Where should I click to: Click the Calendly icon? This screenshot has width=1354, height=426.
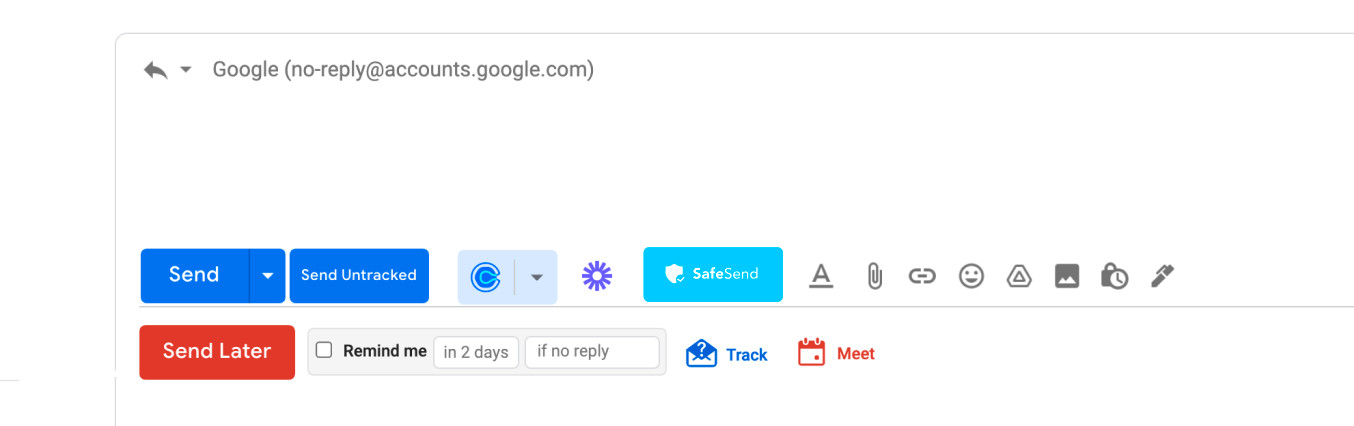(x=486, y=277)
